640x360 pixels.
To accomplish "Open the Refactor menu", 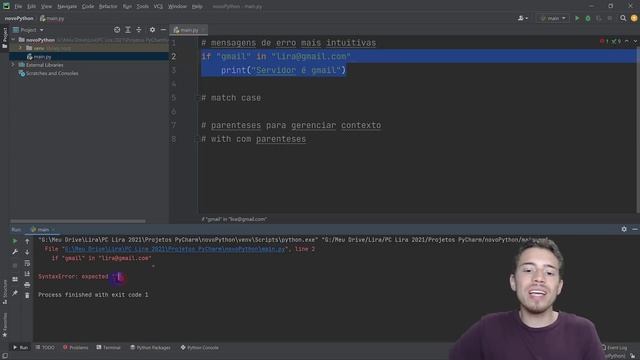I will coord(108,7).
